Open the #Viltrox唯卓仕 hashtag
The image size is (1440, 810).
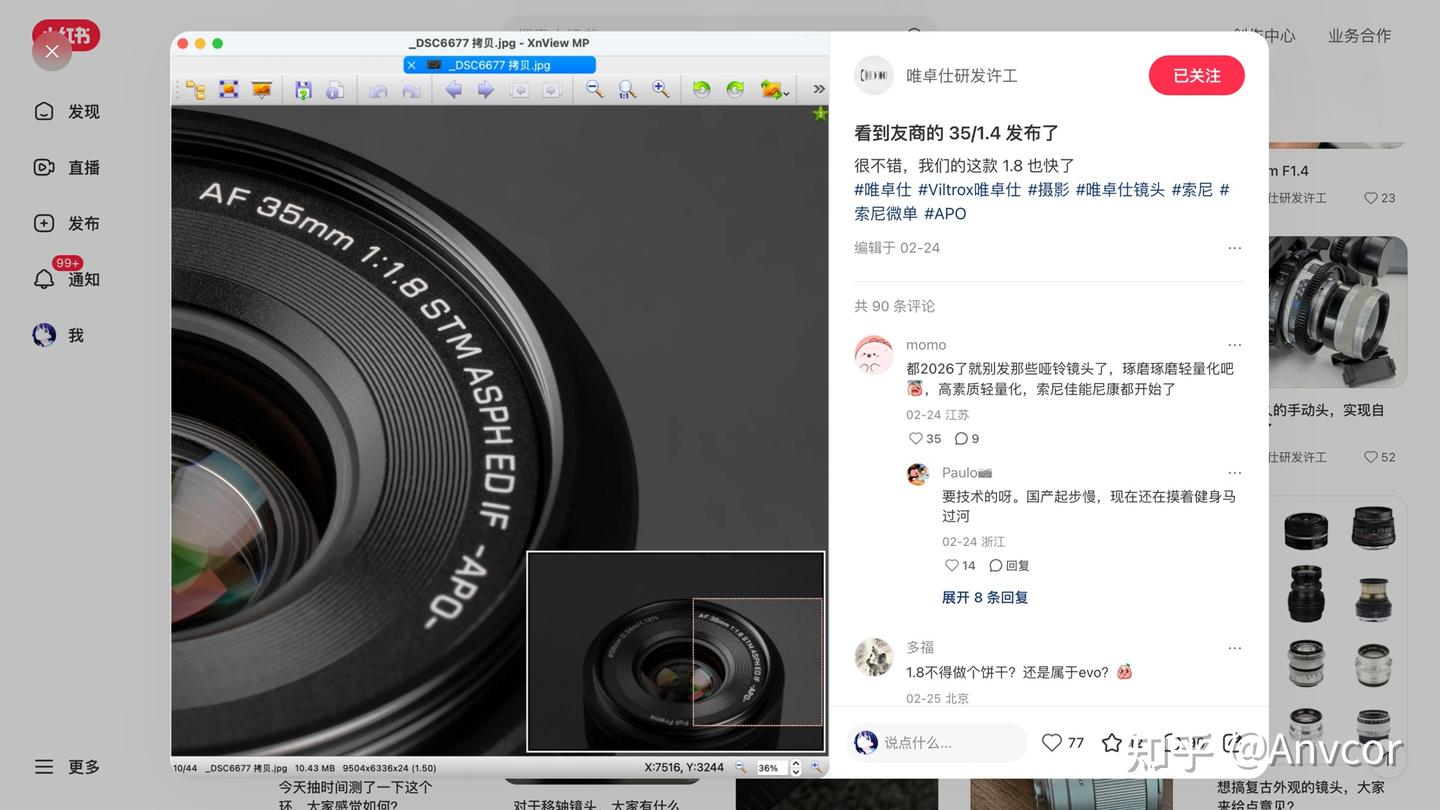pos(969,189)
